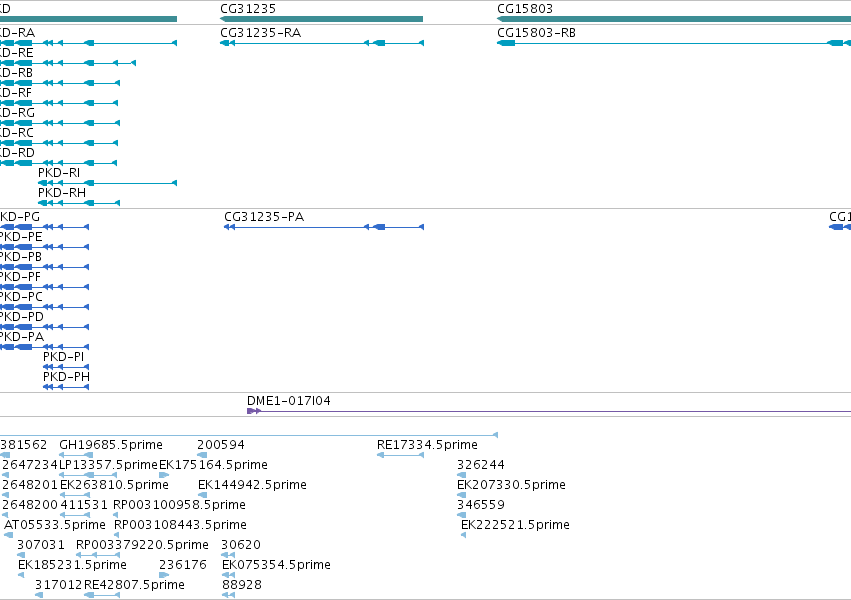
Task: Select the RP003108443.5prime label
Action: pyautogui.click(x=180, y=525)
